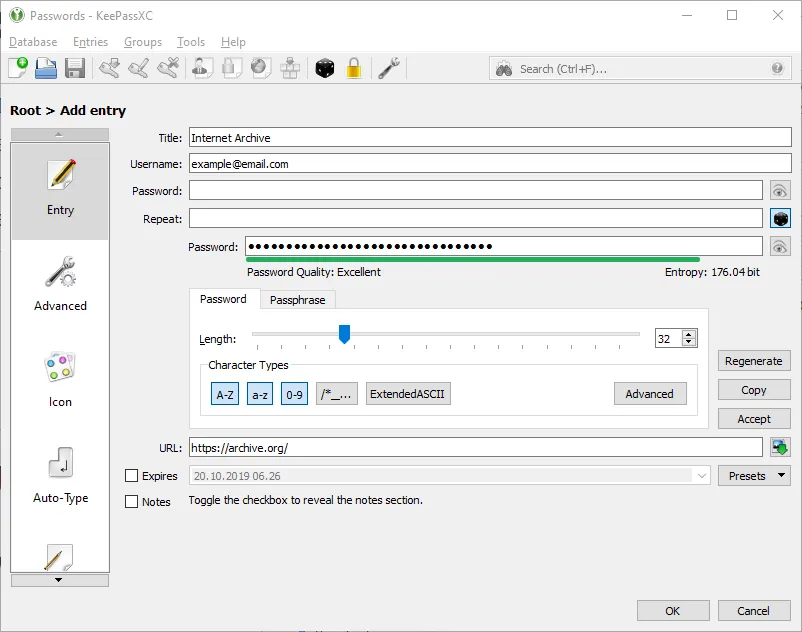Switch to the Password generator tab
Viewport: 802px width, 632px height.
coord(223,299)
